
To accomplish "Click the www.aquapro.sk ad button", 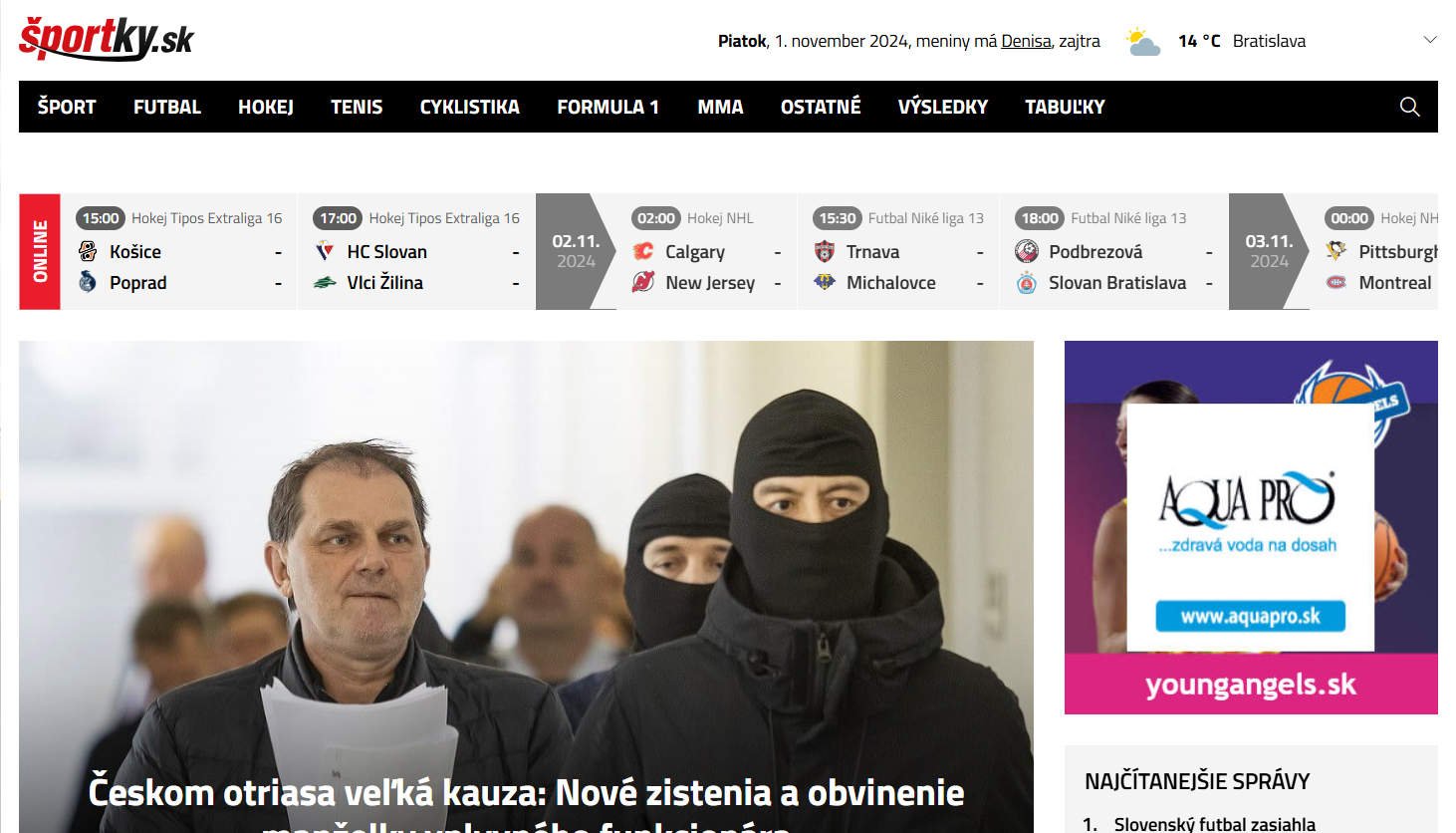I will [x=1250, y=617].
